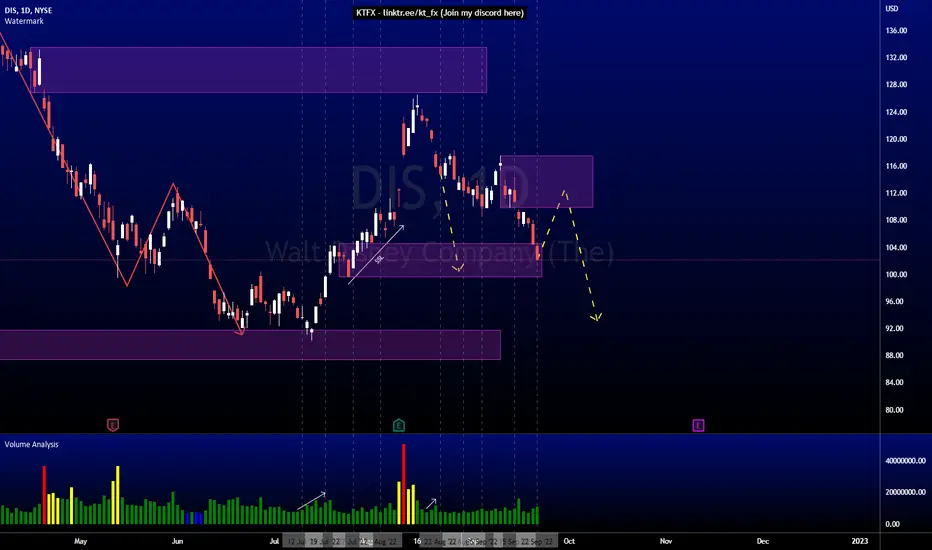Click the 104.00 price axis label
The image size is (932, 550).
coord(896,247)
